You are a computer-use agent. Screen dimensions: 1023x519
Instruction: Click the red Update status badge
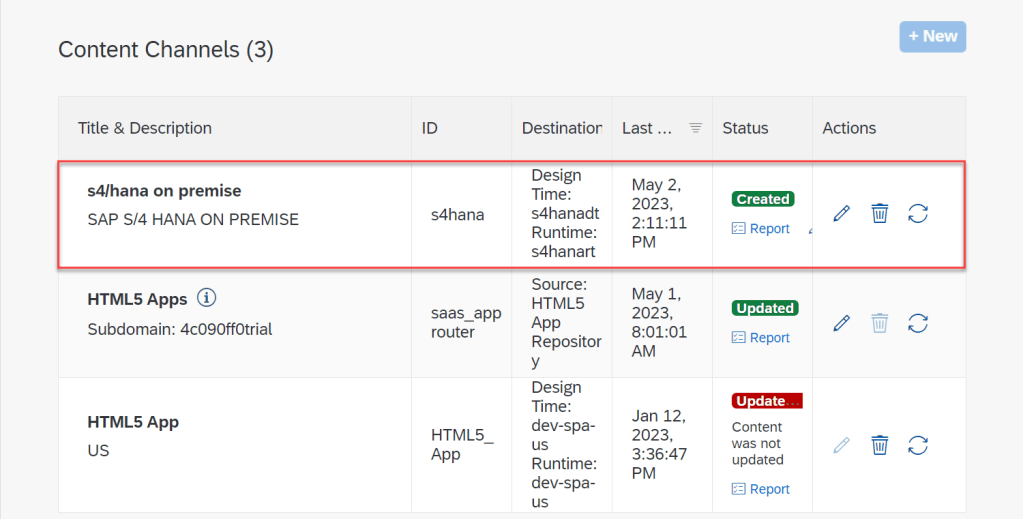[x=767, y=401]
